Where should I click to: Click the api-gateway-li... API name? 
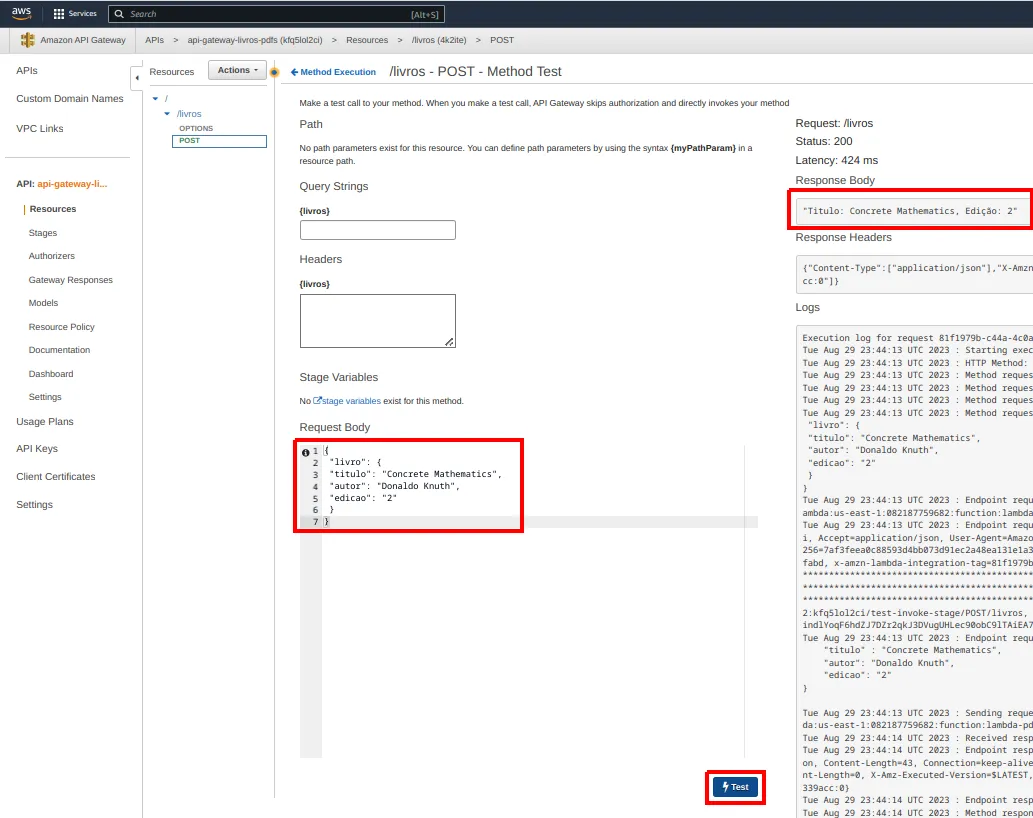click(72, 184)
